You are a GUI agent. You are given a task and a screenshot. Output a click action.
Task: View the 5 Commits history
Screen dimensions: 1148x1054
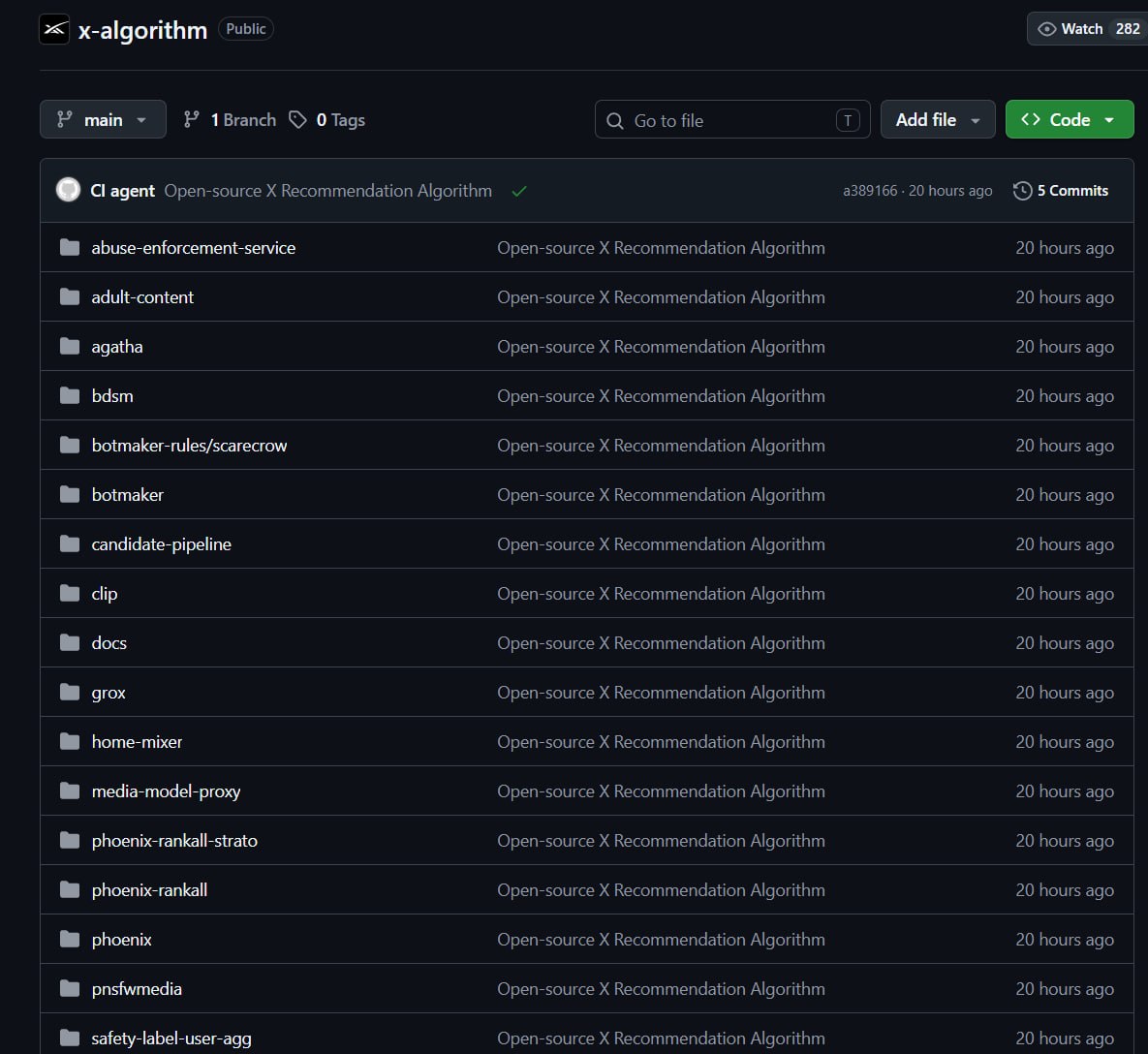(x=1061, y=191)
